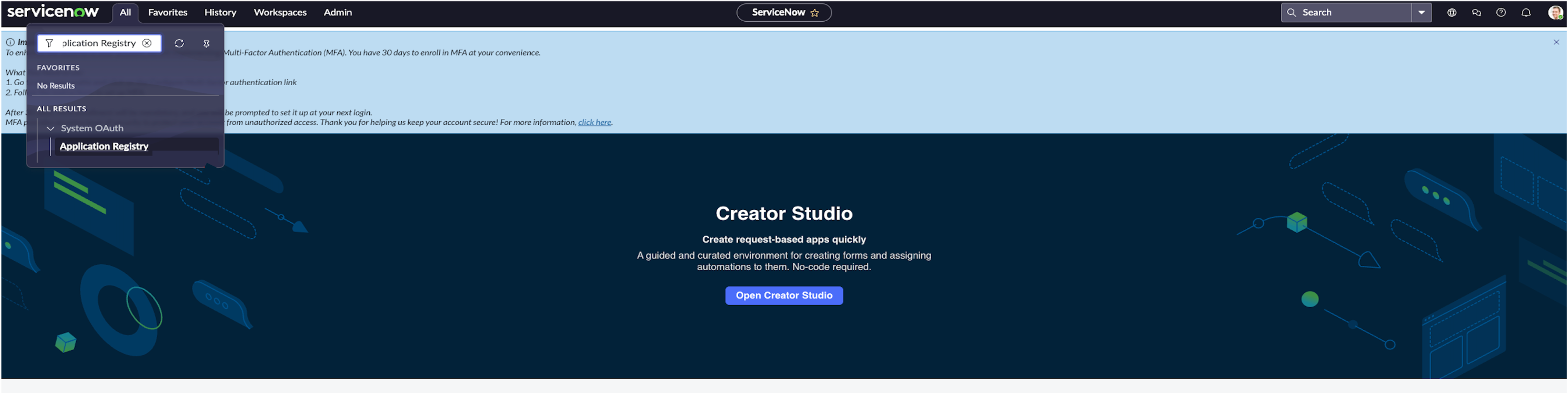
Task: Follow the 'click here' link in banner
Action: (x=595, y=122)
